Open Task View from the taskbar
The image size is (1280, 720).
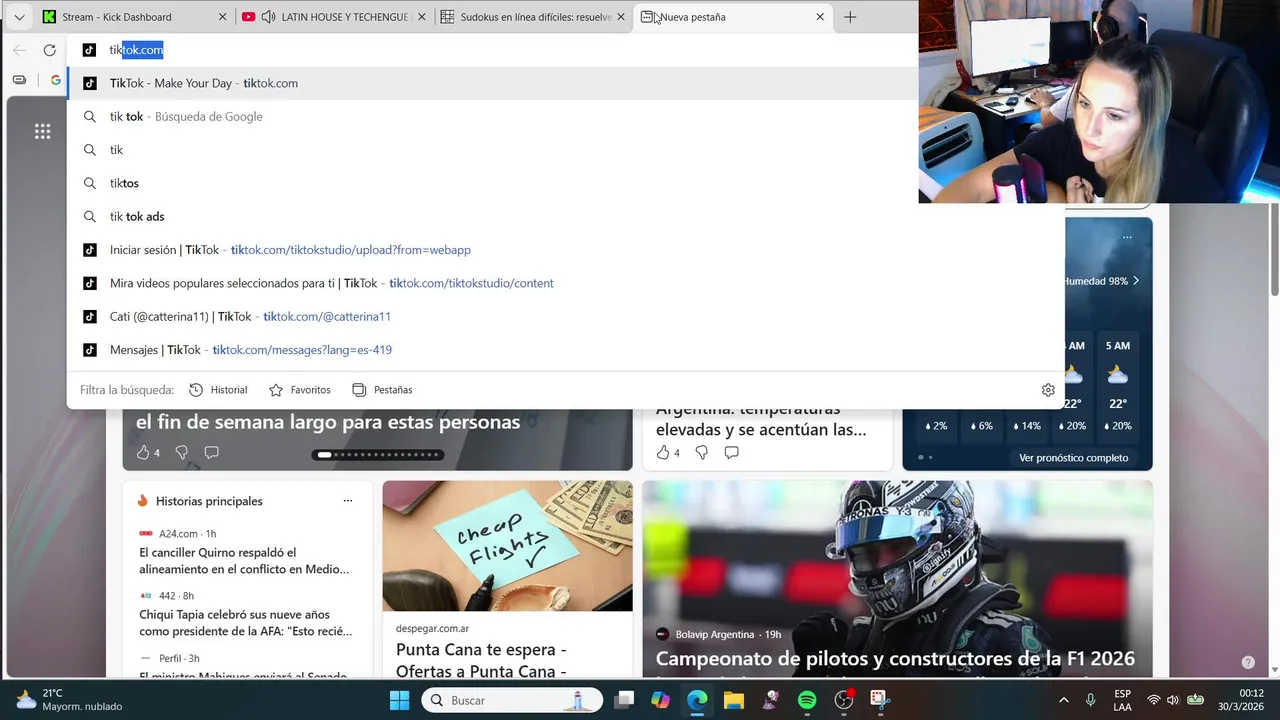(x=624, y=700)
